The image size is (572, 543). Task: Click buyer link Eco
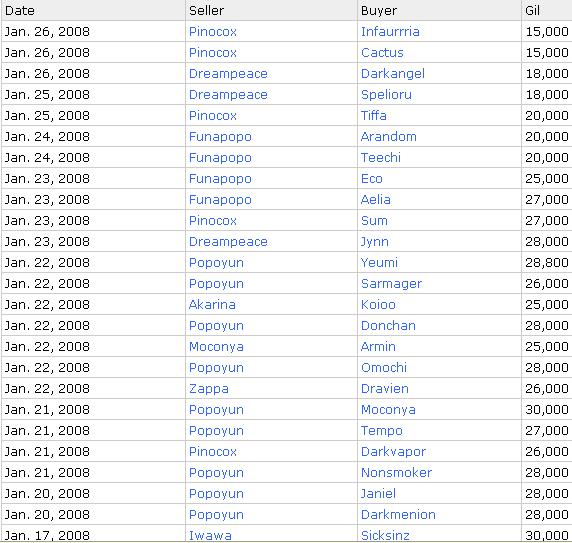pos(371,179)
